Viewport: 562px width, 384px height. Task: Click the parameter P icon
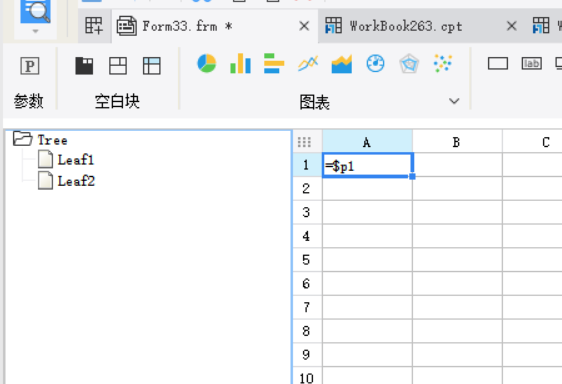(x=30, y=66)
